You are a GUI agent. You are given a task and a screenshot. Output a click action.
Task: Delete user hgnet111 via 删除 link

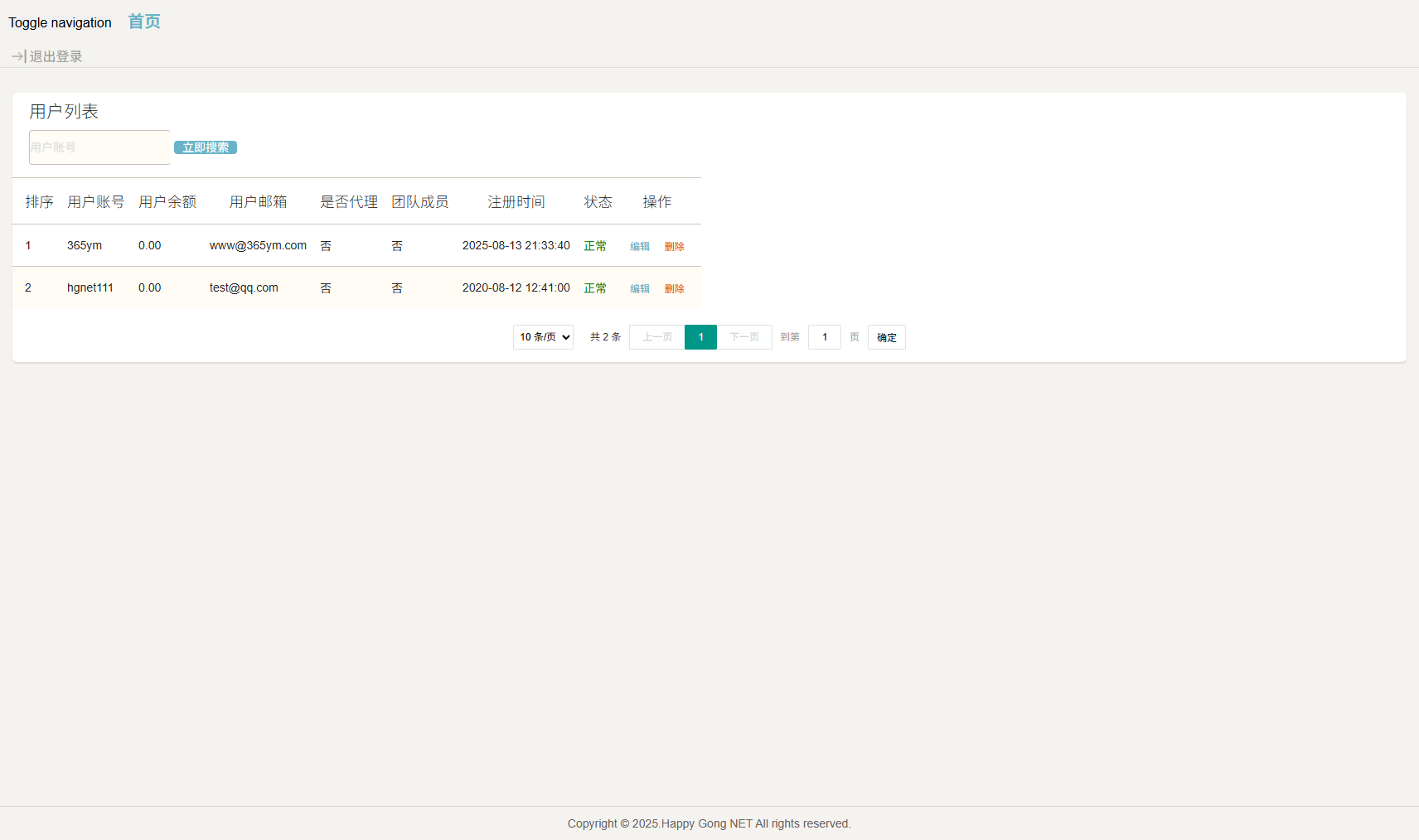tap(674, 288)
